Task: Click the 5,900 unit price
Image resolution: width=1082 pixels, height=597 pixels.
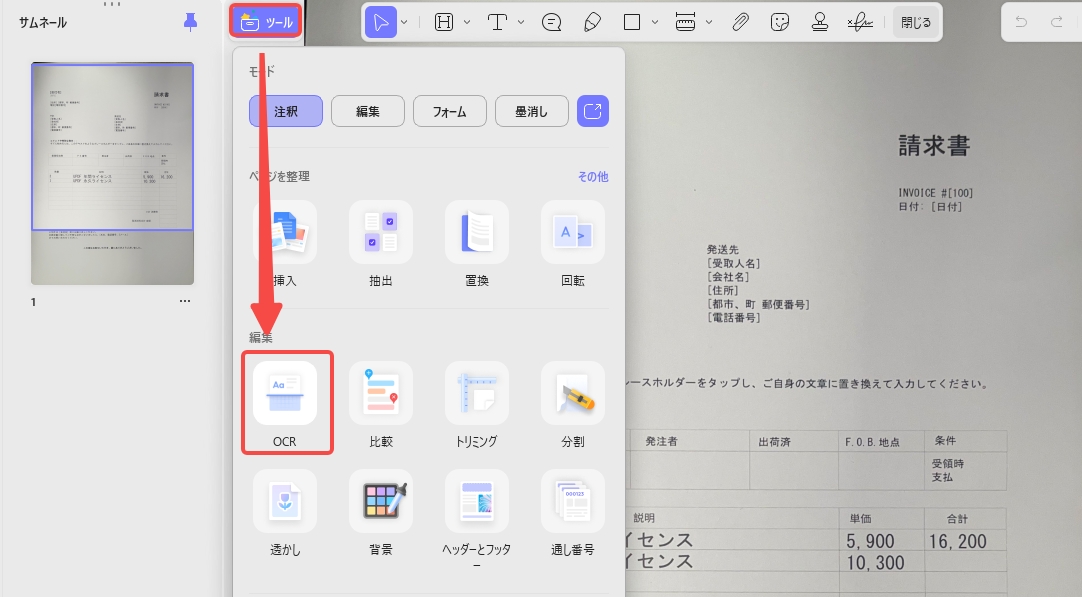Action: pos(870,542)
